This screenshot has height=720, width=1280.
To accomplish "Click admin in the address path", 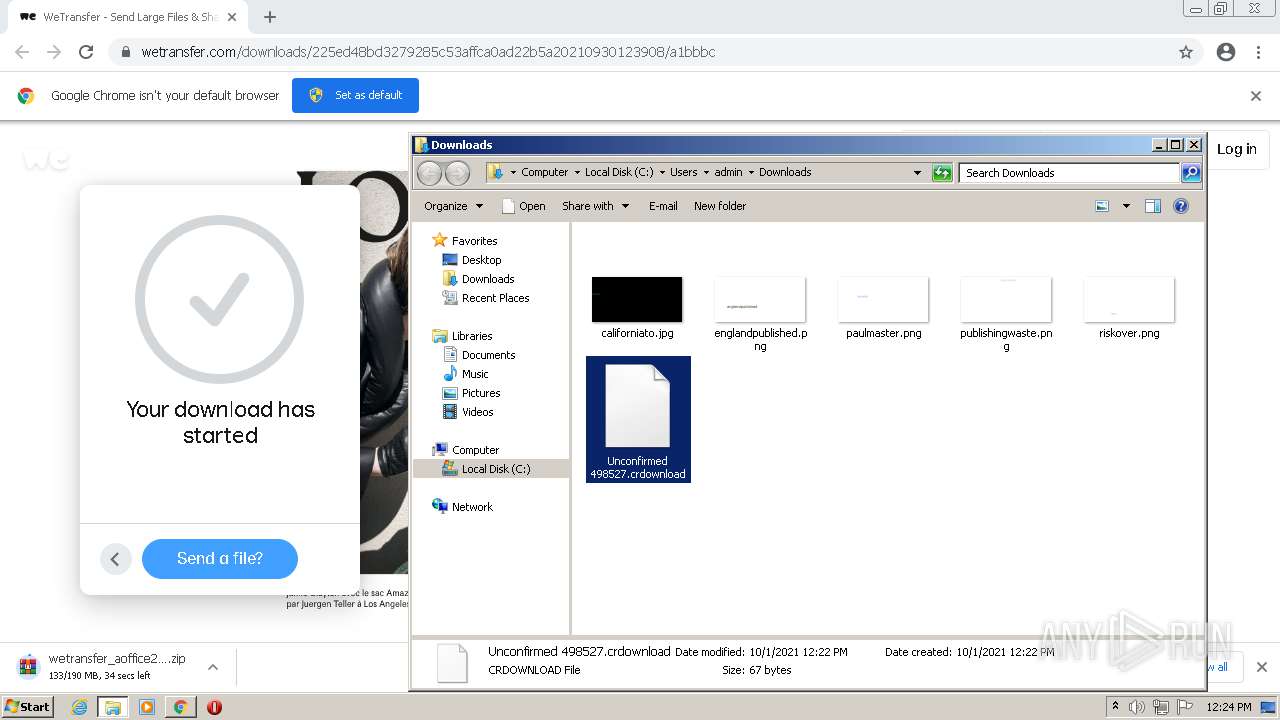I will (728, 172).
